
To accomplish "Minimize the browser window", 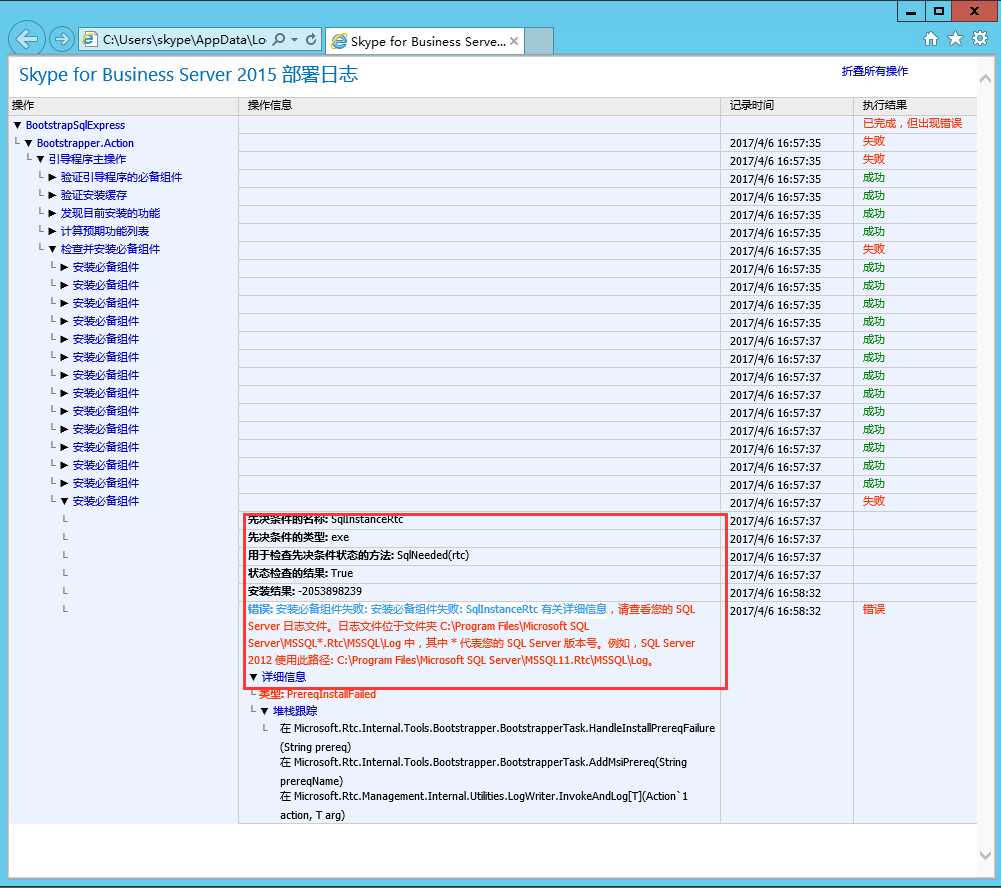I will click(911, 11).
